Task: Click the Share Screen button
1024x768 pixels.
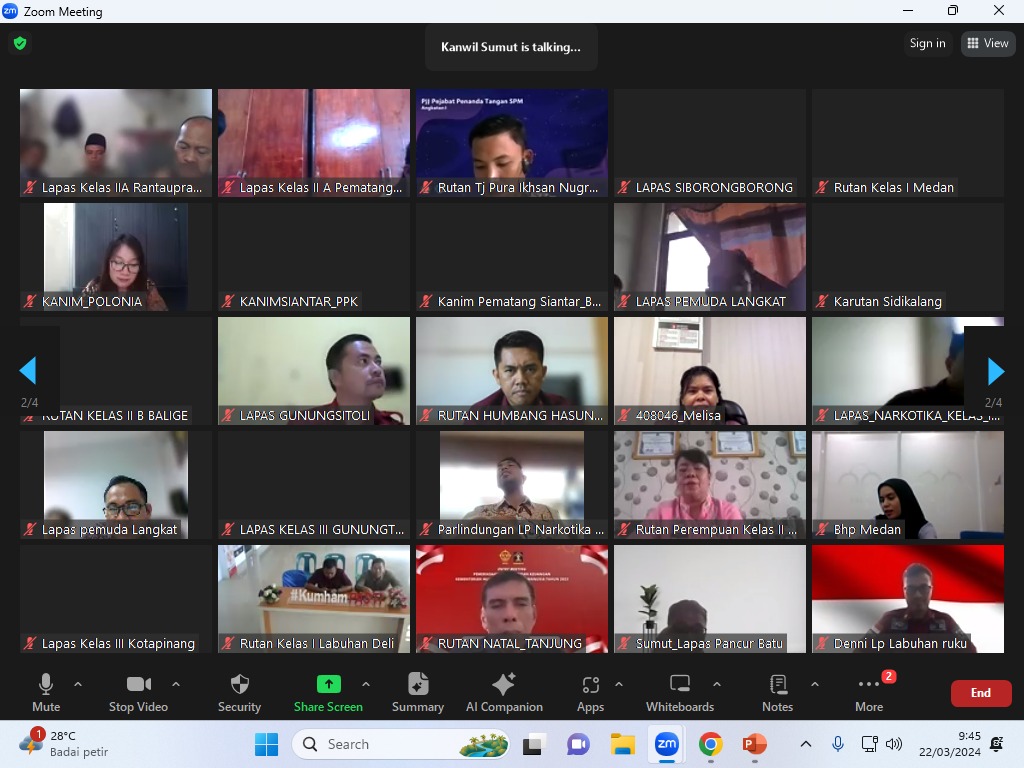Action: pos(328,692)
